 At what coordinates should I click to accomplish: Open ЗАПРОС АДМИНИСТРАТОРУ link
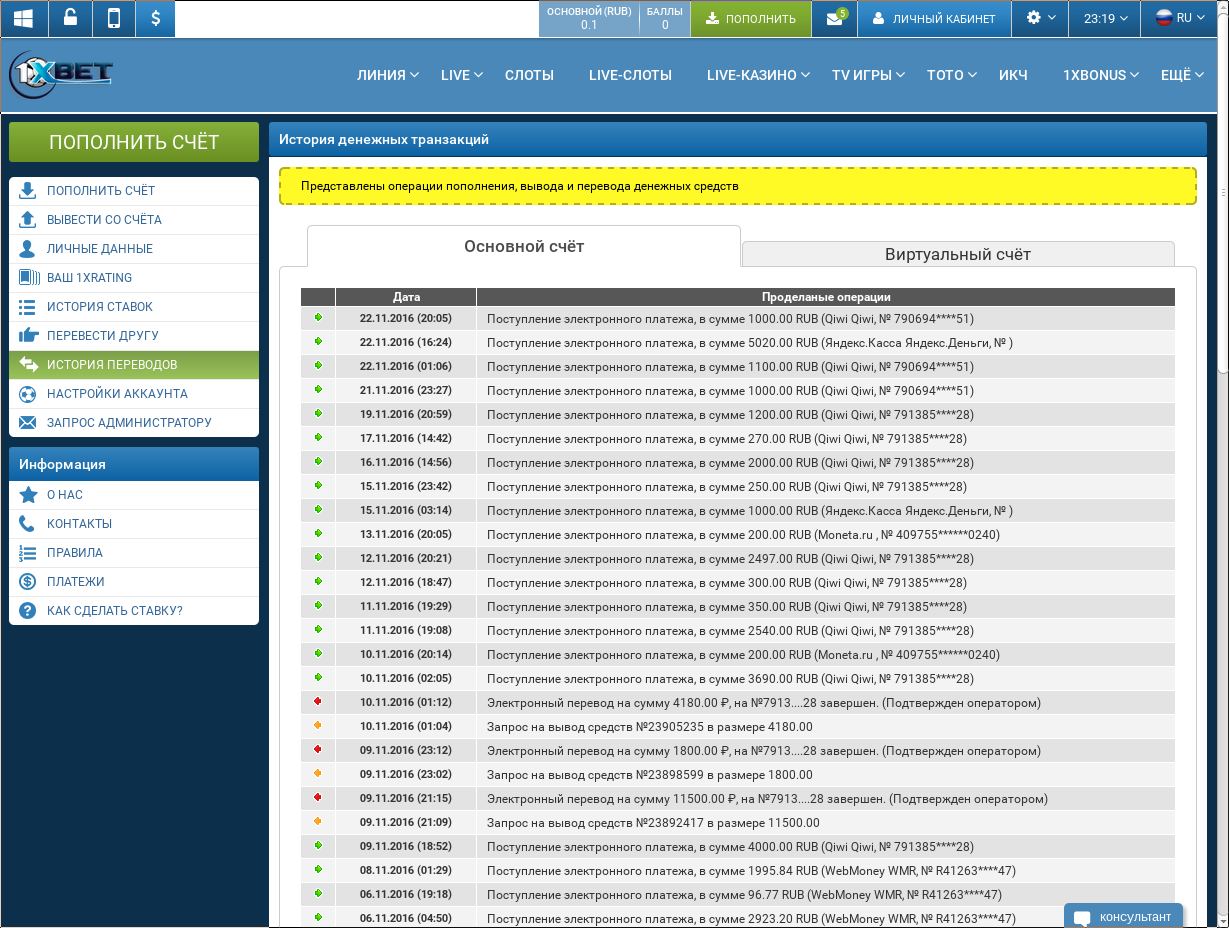[129, 422]
